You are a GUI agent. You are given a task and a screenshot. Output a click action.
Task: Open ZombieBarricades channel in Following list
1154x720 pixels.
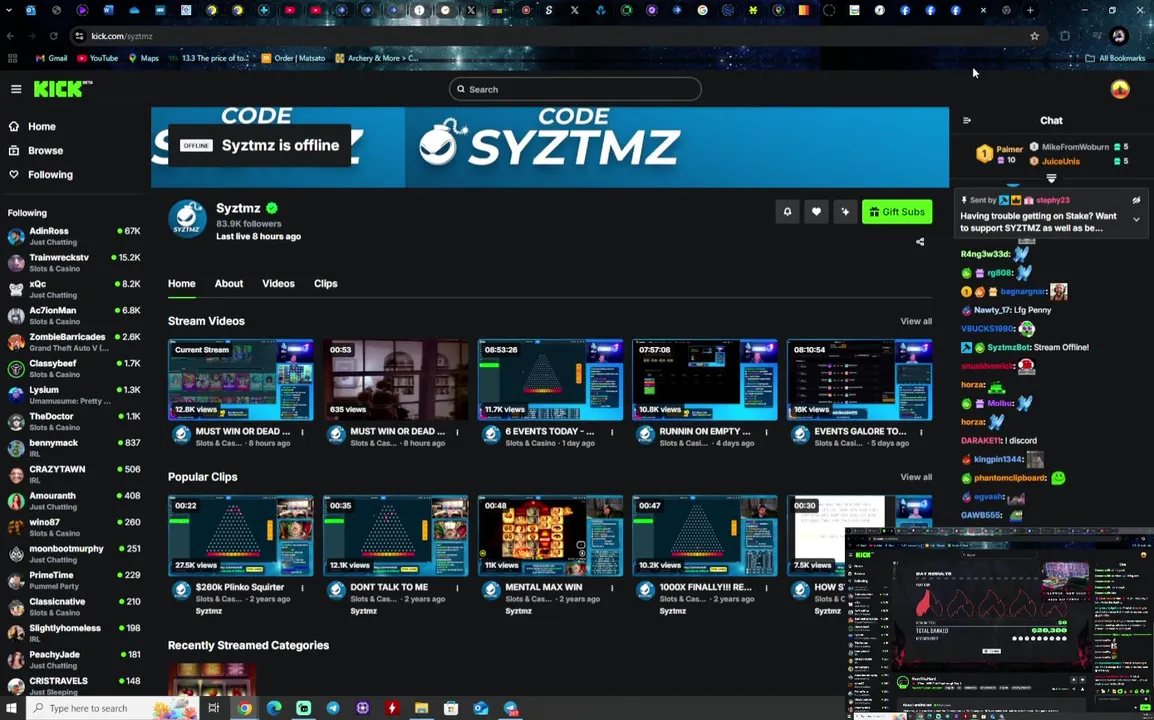pyautogui.click(x=74, y=342)
